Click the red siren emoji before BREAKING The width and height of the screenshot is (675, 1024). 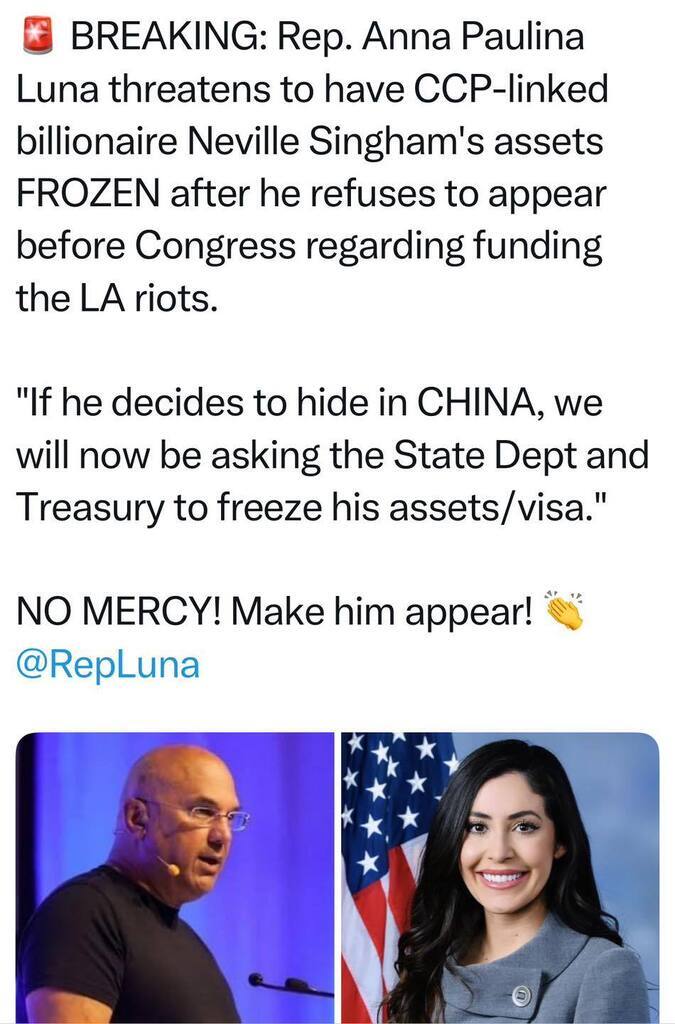click(37, 36)
